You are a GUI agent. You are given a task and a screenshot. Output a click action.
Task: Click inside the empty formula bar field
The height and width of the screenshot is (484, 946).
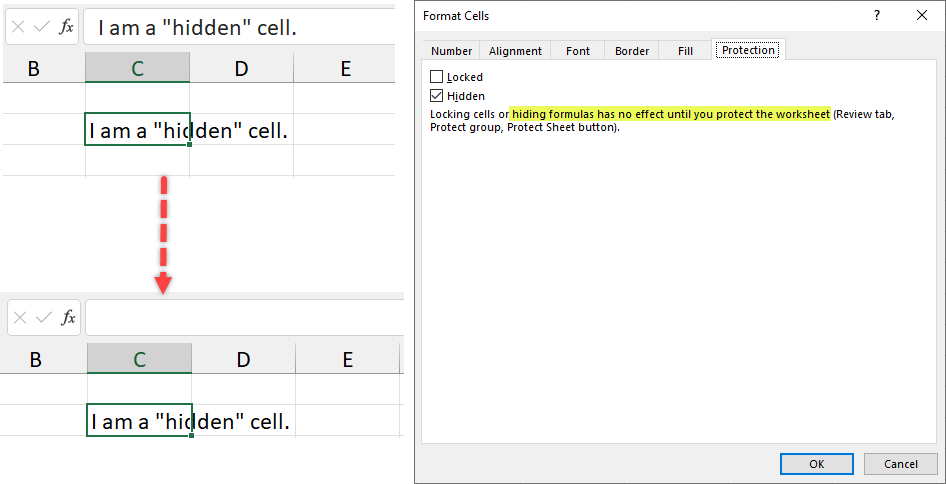tap(243, 317)
